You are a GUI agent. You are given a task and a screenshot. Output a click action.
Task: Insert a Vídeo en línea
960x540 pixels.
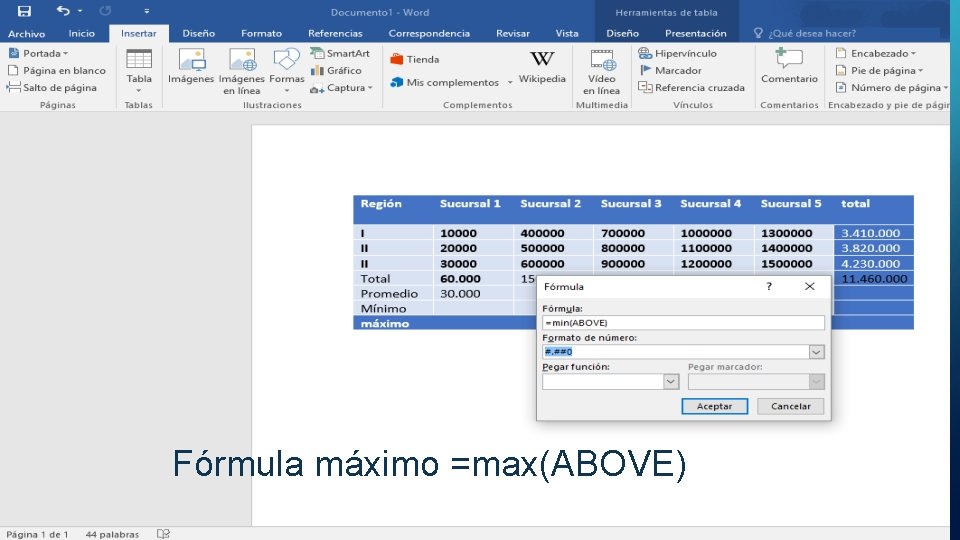(x=601, y=72)
